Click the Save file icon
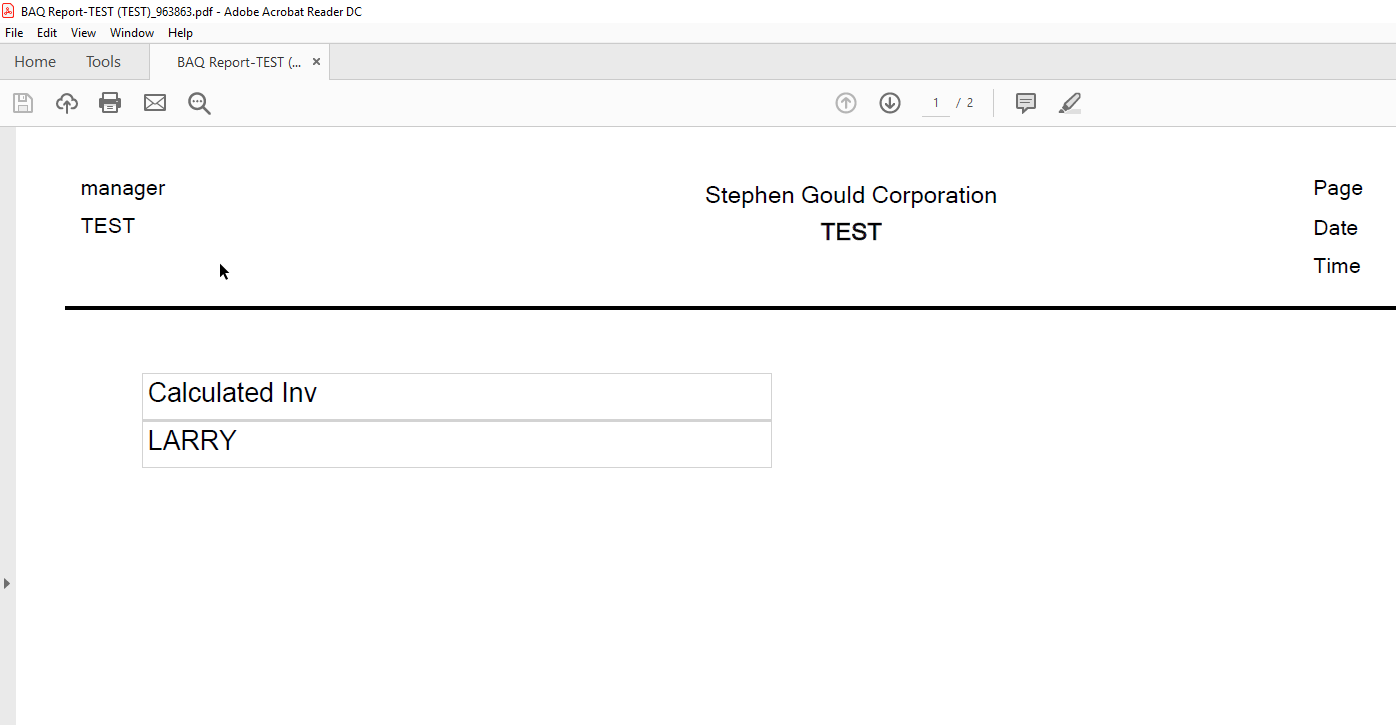Screen dimensions: 1396x725 click(23, 103)
